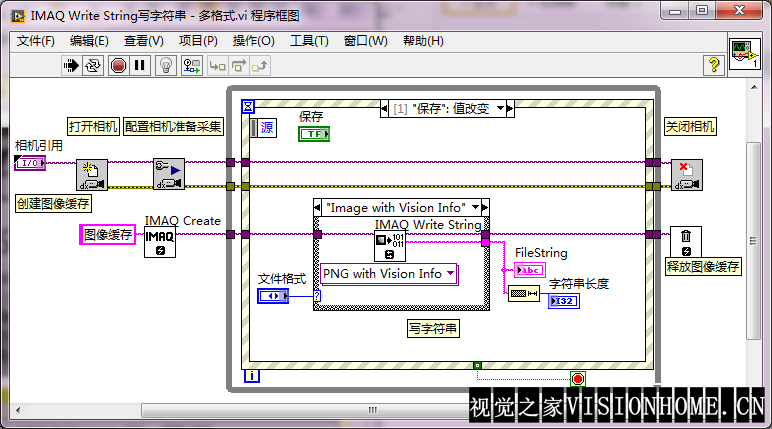772x429 pixels.
Task: Minimize the block diagram window
Action: click(x=675, y=10)
